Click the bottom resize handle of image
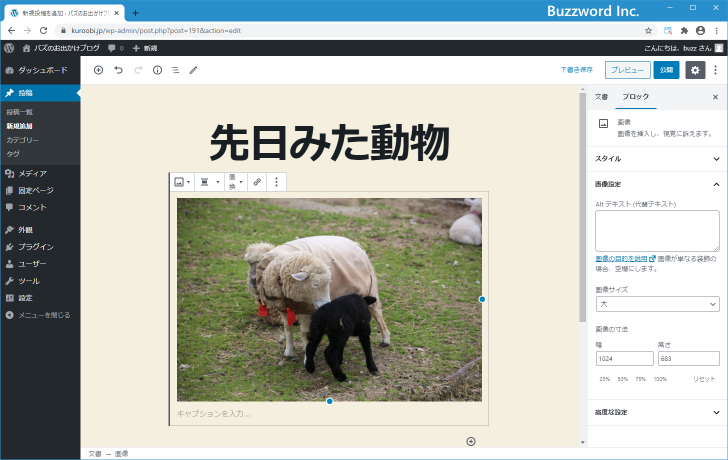 [x=329, y=401]
